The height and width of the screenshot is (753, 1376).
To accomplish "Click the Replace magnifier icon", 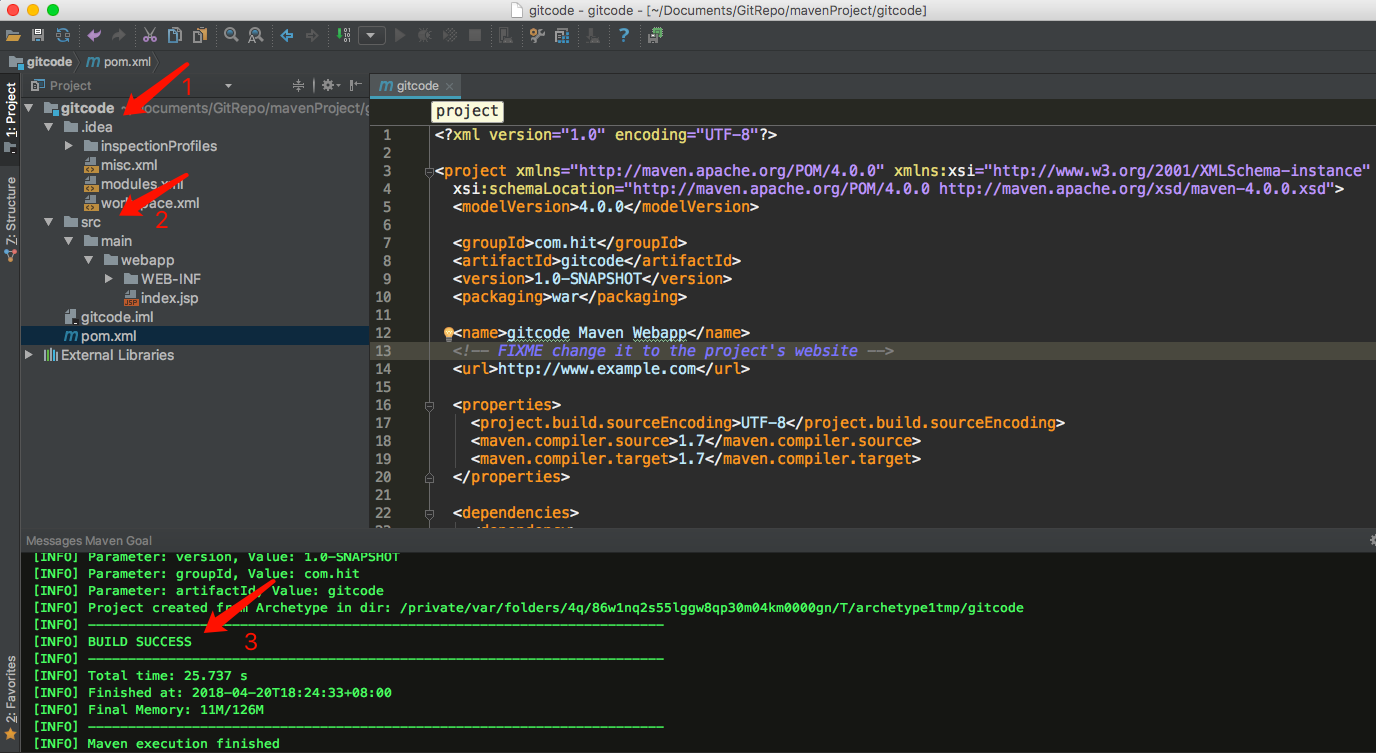I will pyautogui.click(x=256, y=35).
